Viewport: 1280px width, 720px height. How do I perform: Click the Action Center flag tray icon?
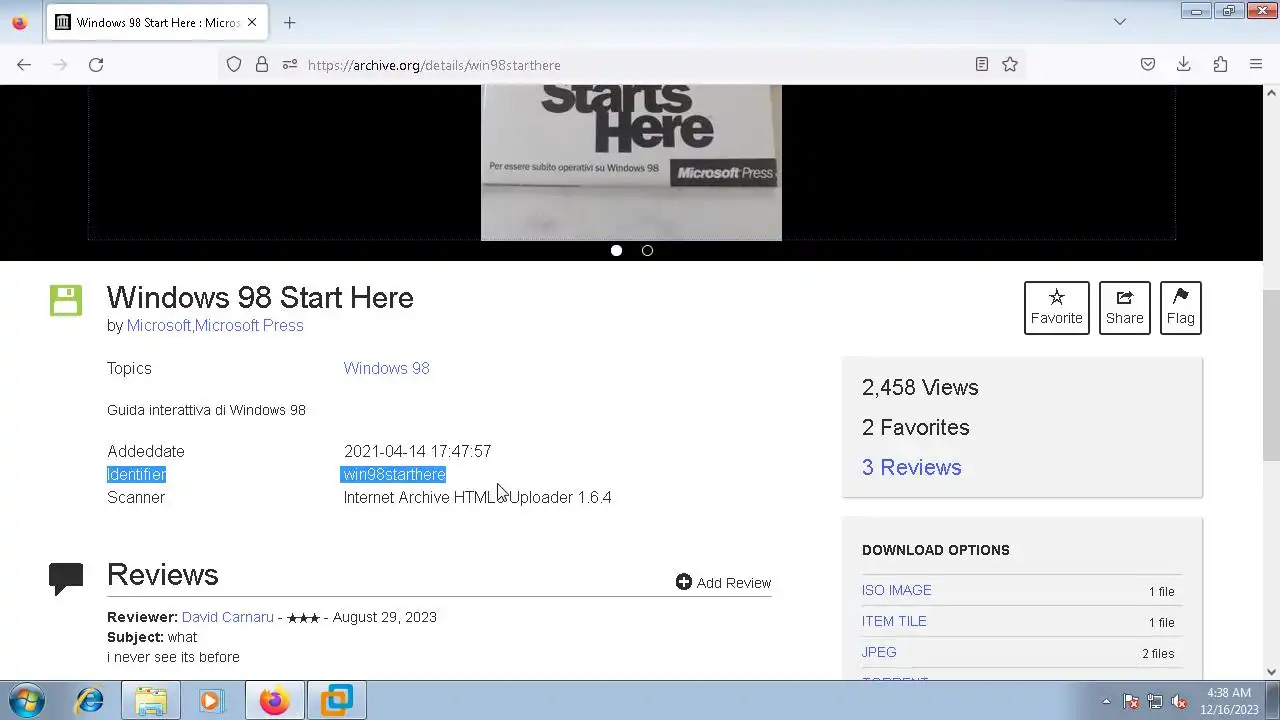pos(1131,701)
